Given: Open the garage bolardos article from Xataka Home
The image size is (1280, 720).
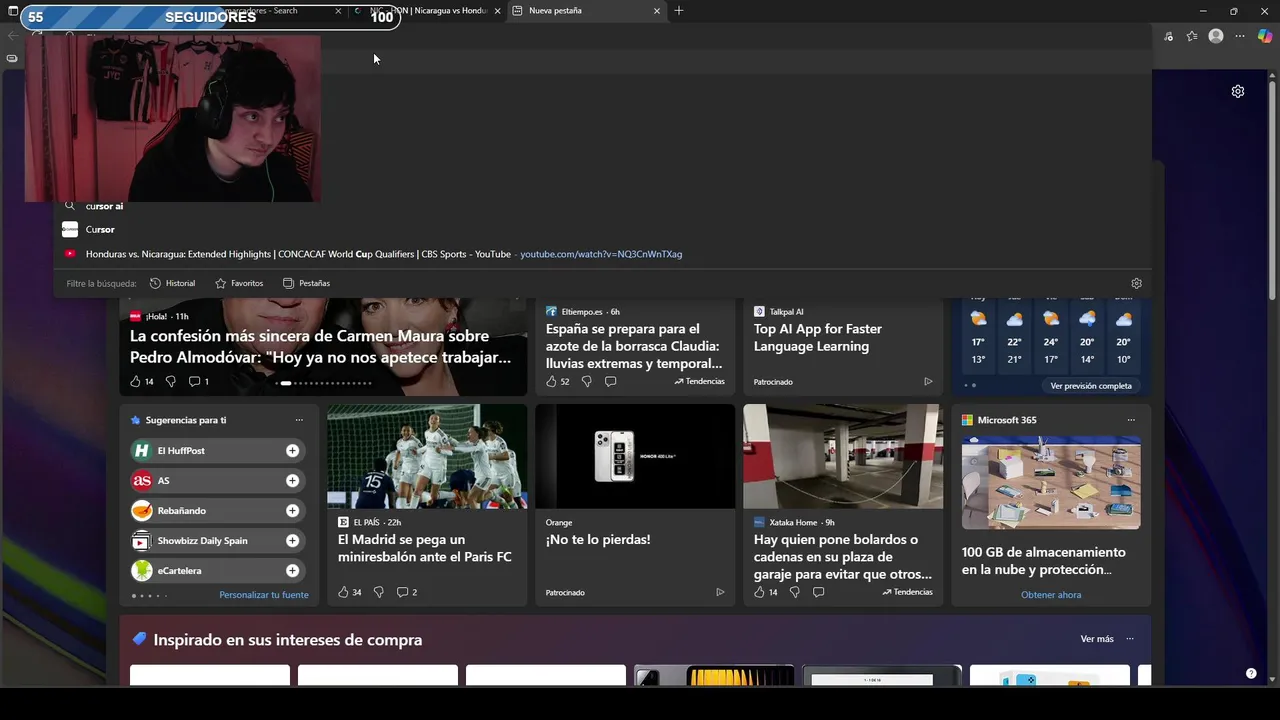Looking at the screenshot, I should (x=843, y=557).
